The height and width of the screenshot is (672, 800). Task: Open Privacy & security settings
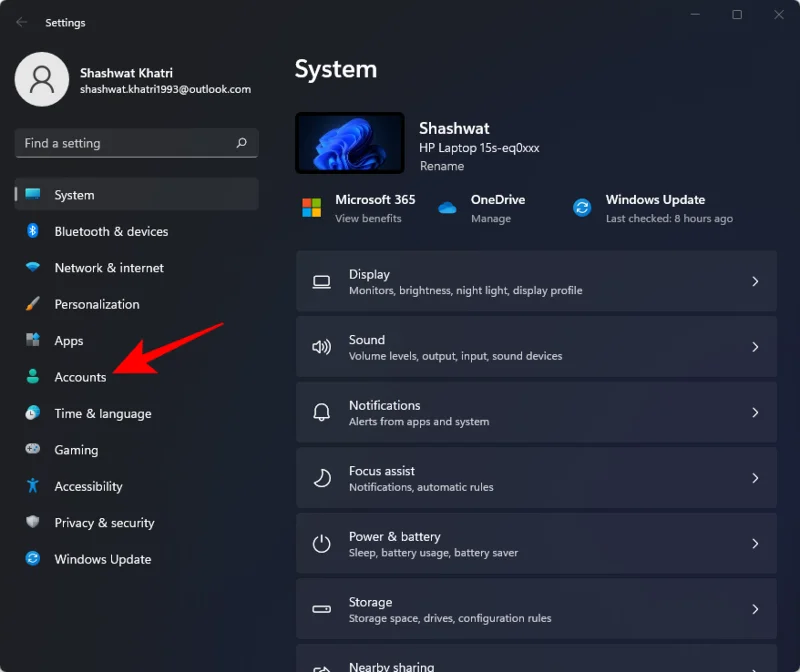point(104,522)
